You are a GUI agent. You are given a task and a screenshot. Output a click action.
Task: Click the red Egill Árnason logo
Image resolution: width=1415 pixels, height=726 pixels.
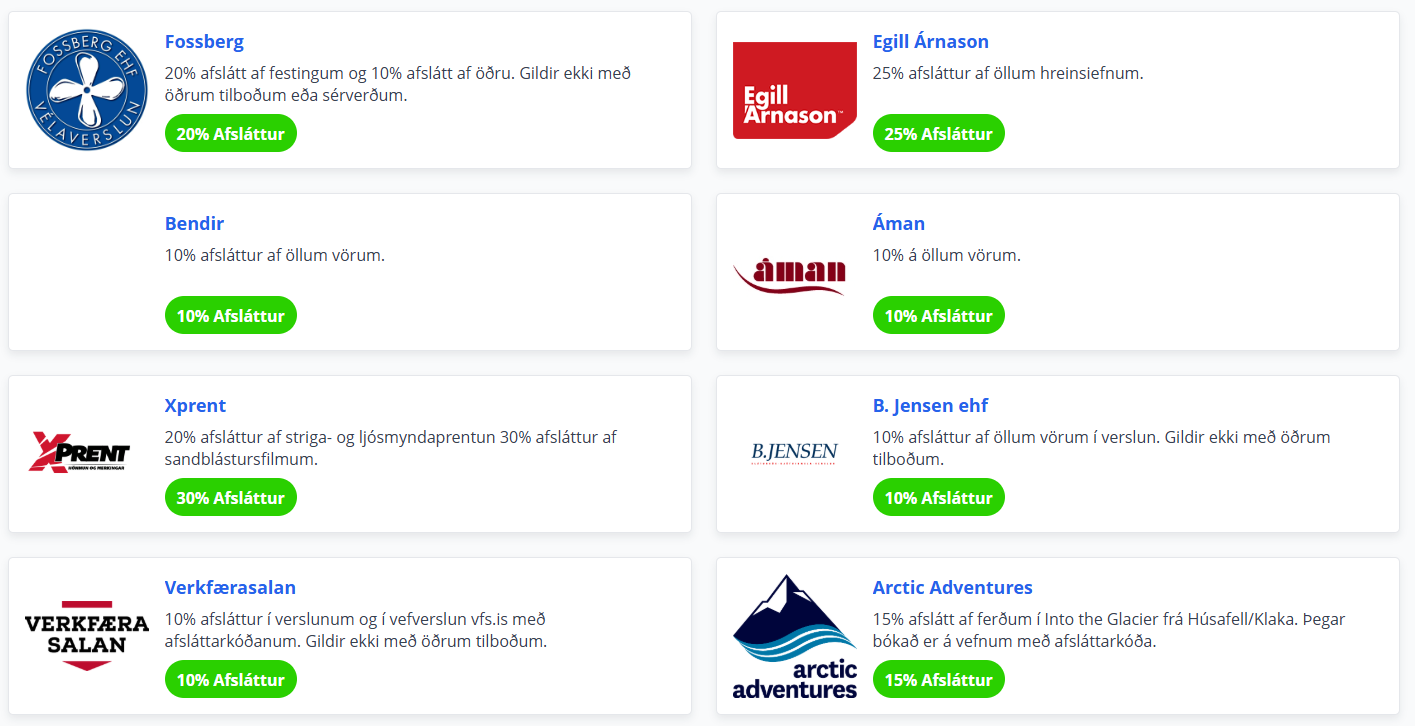[794, 90]
